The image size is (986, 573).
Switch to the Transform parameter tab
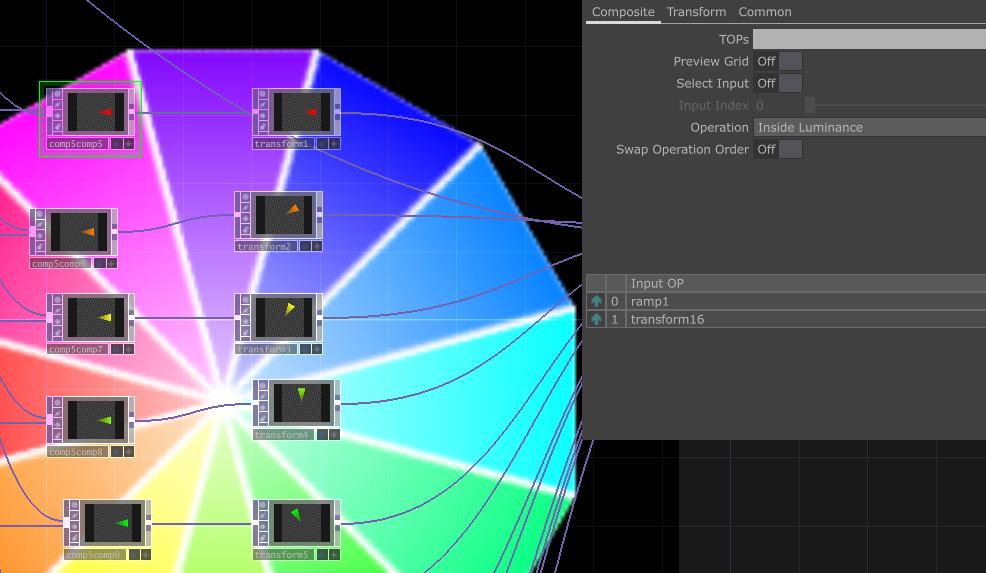point(696,12)
